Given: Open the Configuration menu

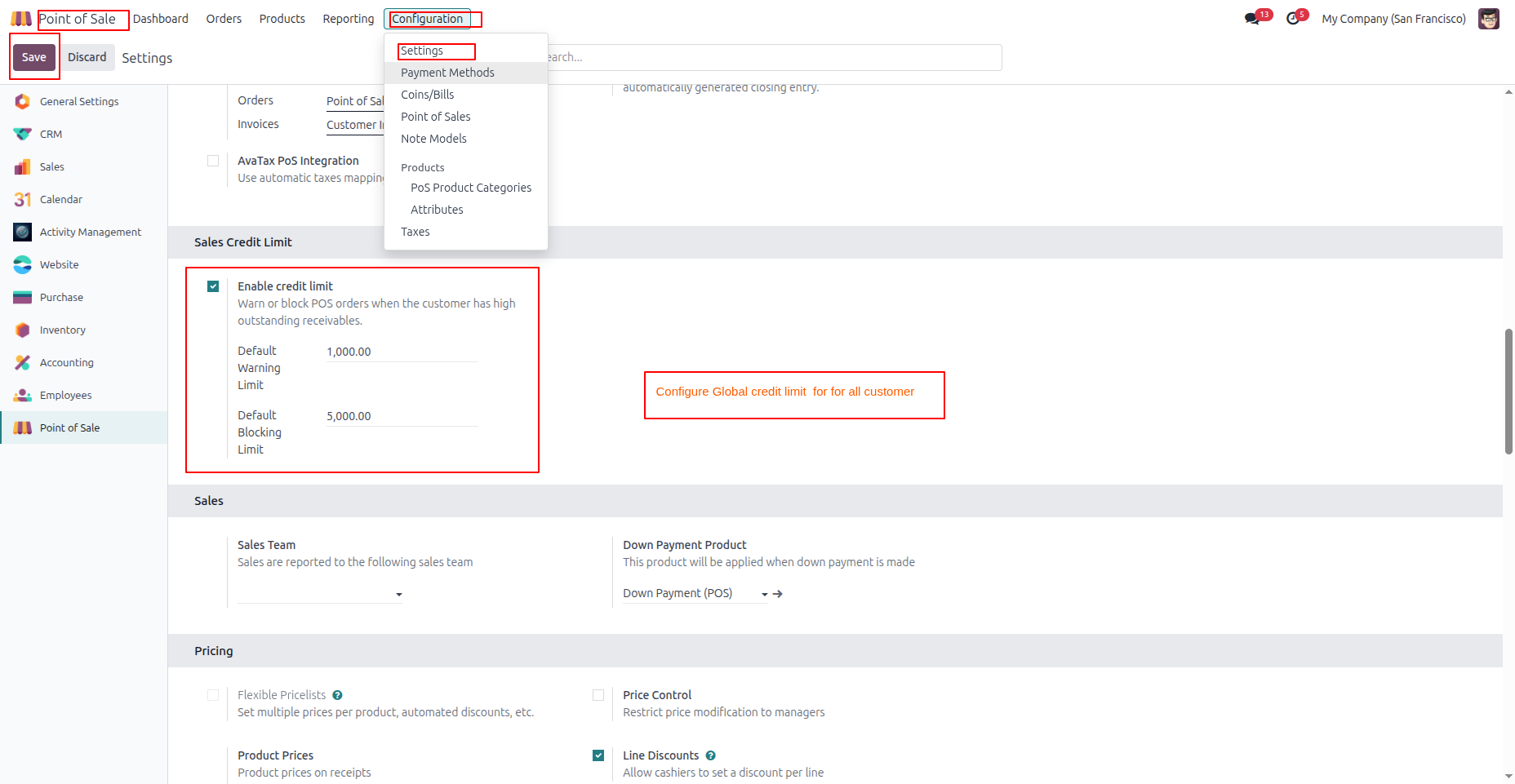Looking at the screenshot, I should 427,19.
